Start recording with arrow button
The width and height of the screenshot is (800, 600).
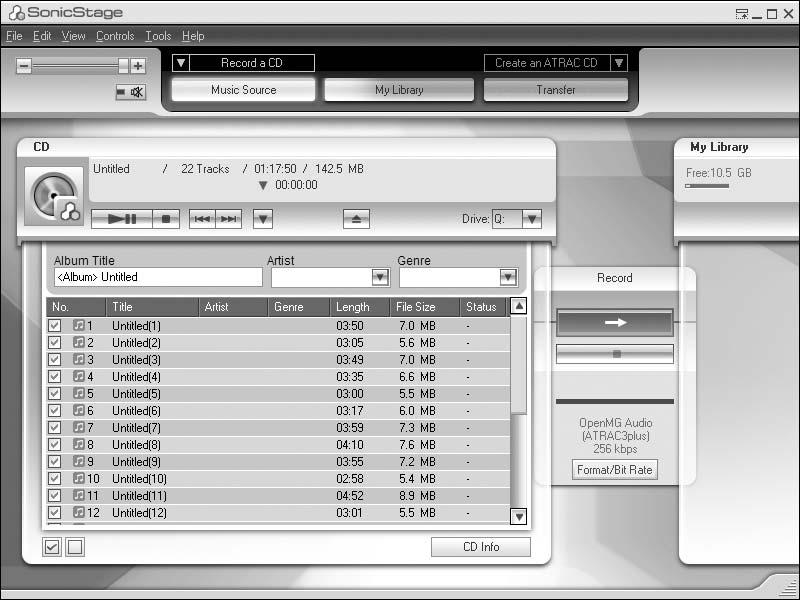click(x=615, y=322)
